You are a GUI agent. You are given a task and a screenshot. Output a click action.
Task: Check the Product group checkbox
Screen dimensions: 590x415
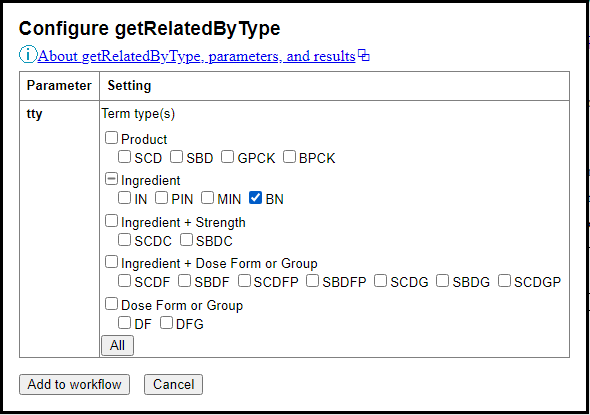click(111, 138)
